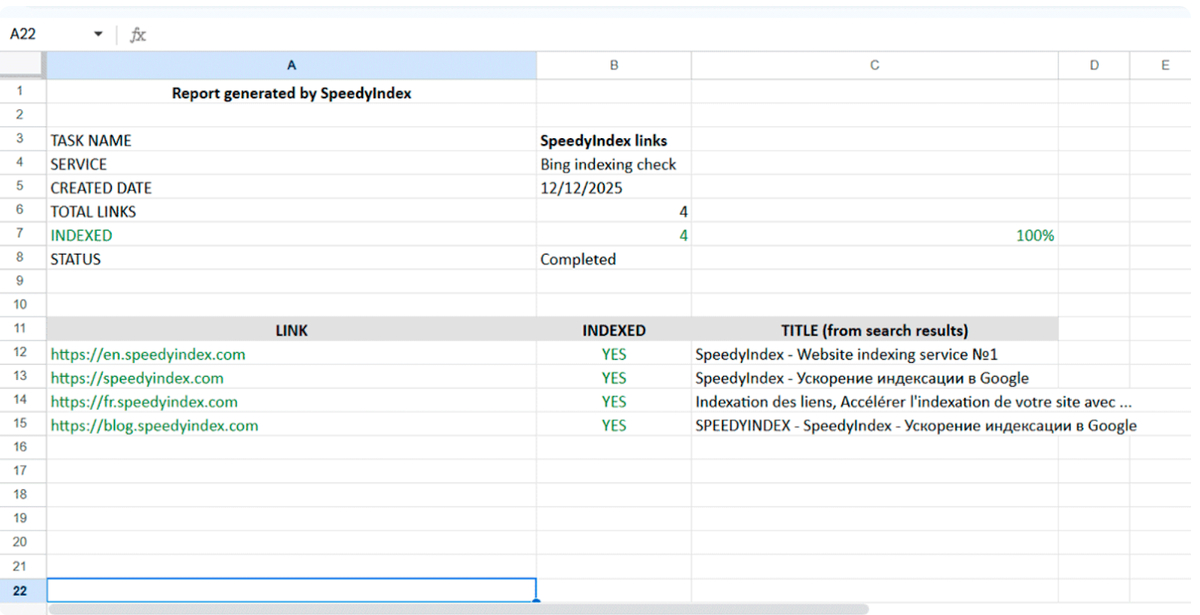Click the 'STATUS' cell
Screen dimensions: 1200x615
[291, 259]
